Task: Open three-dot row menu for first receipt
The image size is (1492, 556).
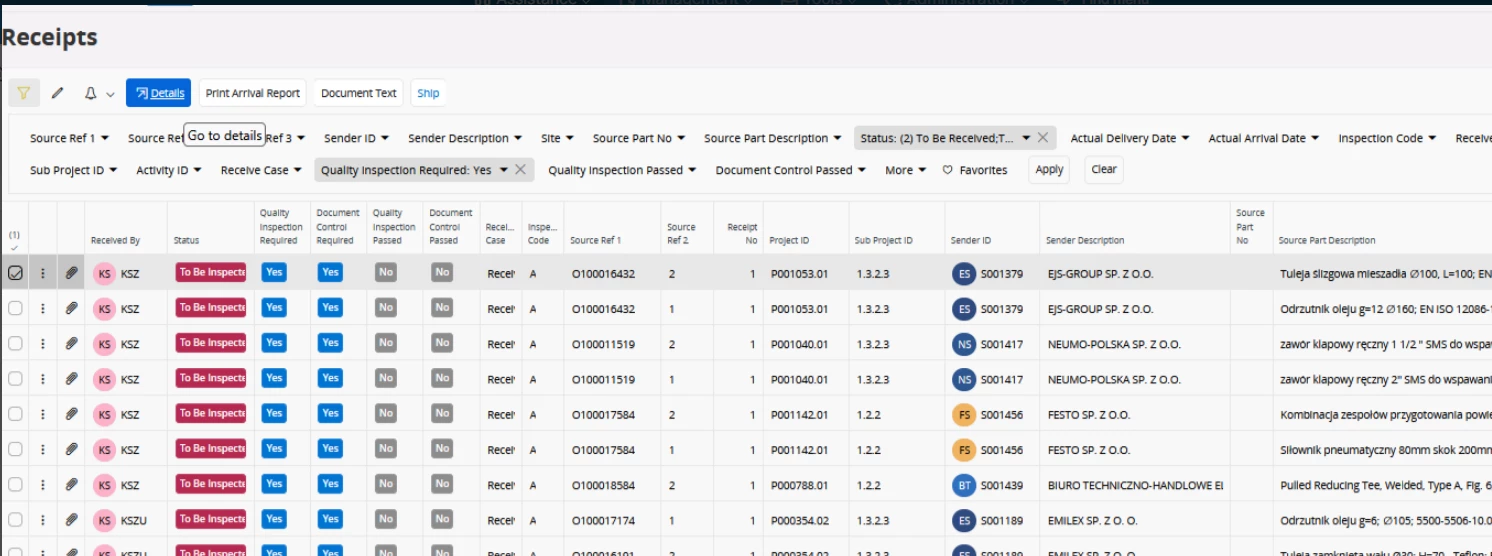Action: (x=43, y=273)
